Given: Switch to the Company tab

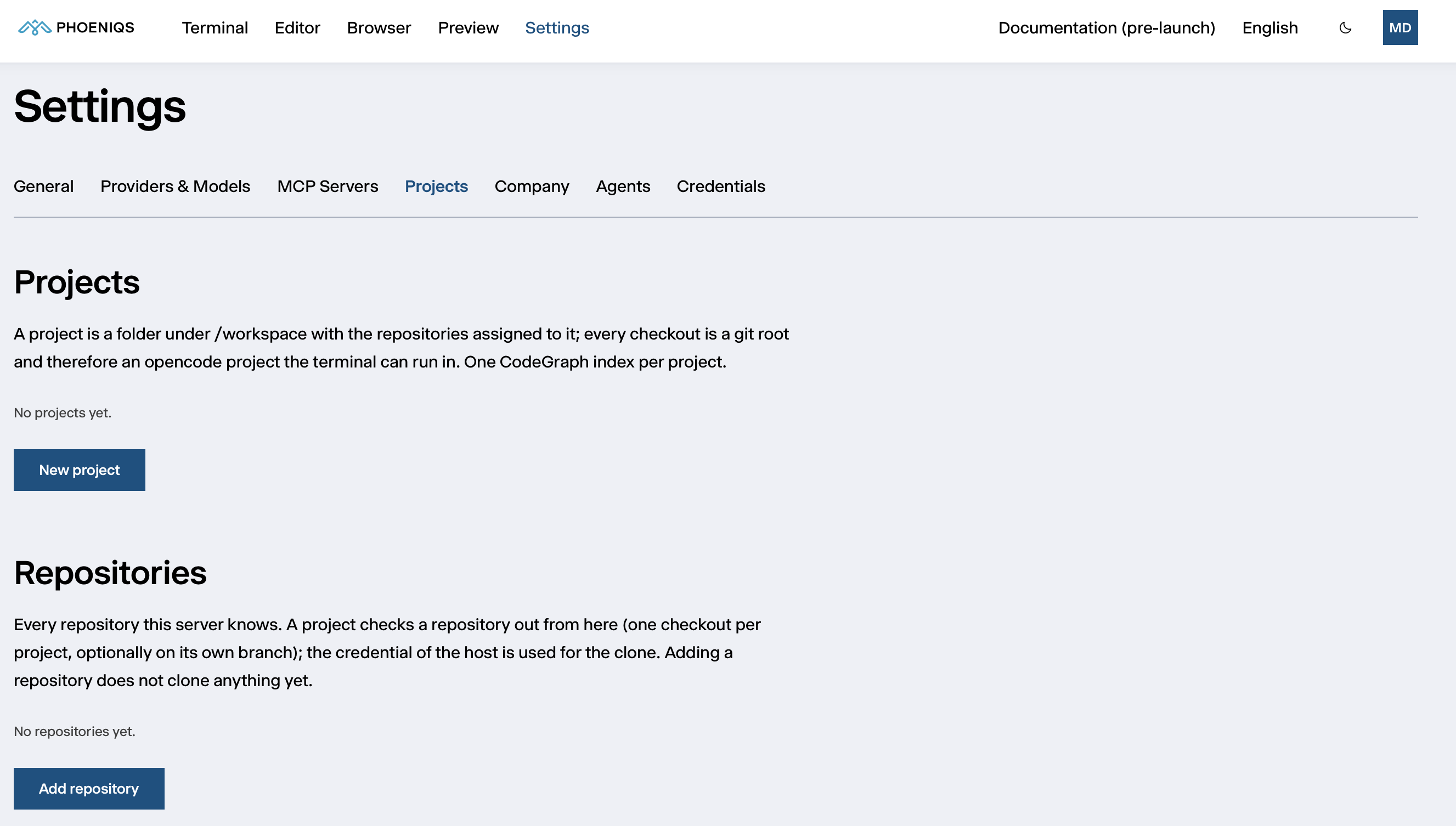Looking at the screenshot, I should tap(532, 186).
